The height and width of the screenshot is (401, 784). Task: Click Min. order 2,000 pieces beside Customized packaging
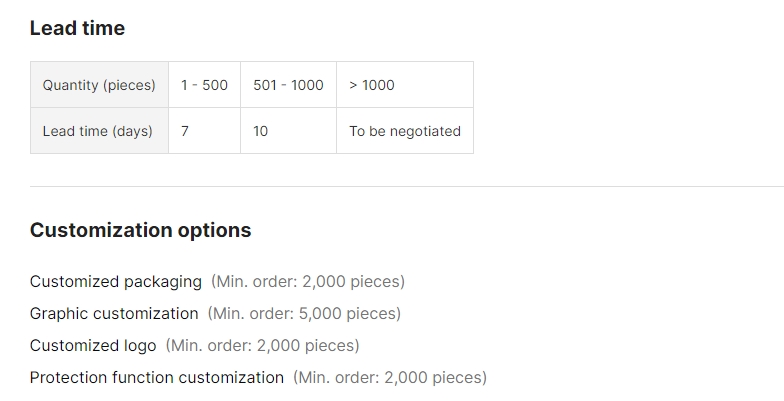click(308, 282)
